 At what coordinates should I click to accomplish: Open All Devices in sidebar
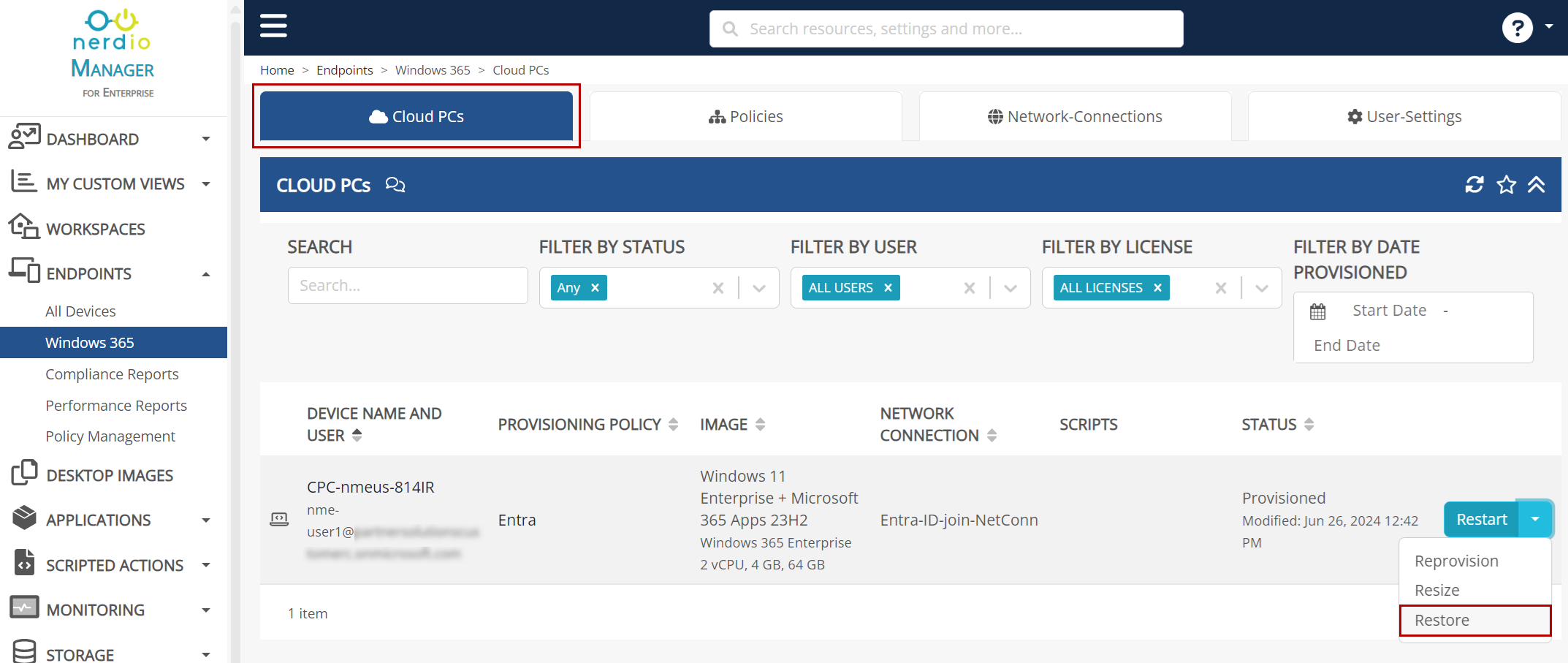click(80, 311)
